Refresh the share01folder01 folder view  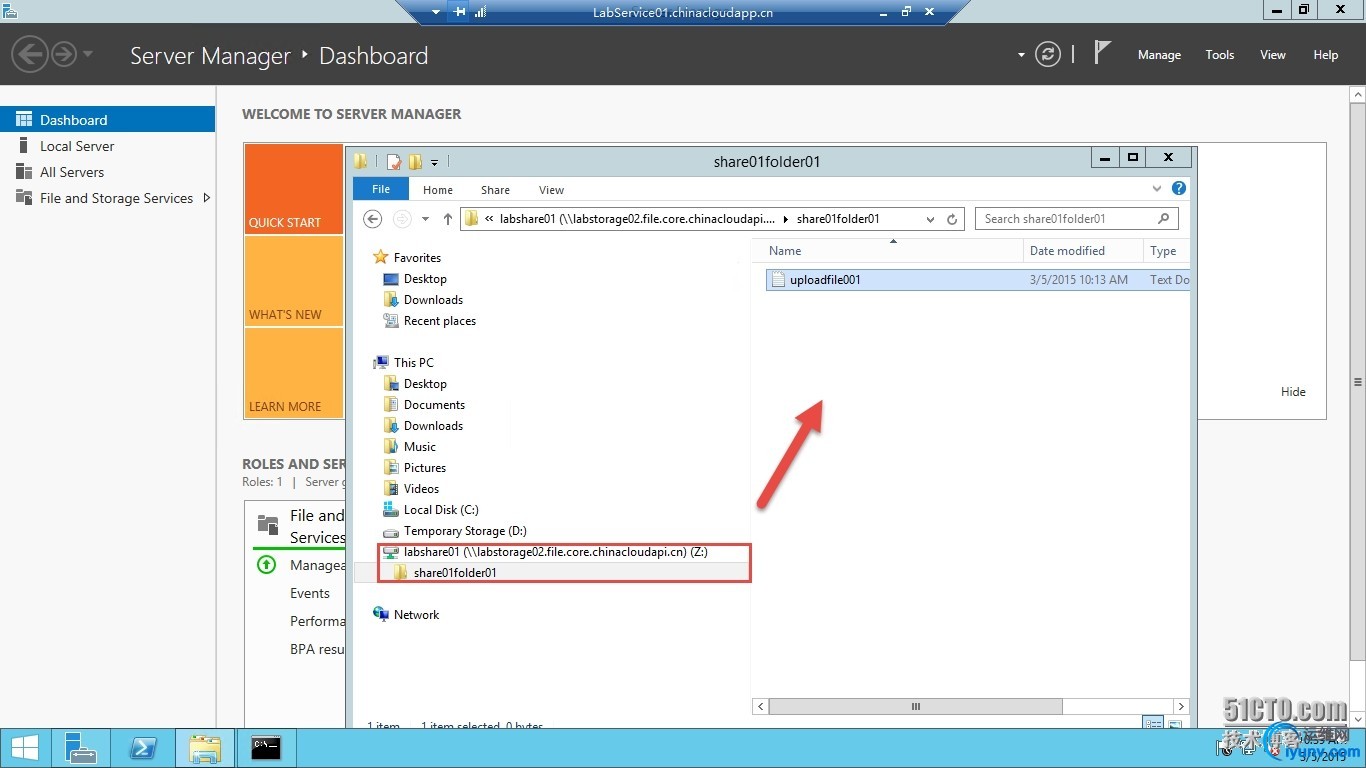952,219
